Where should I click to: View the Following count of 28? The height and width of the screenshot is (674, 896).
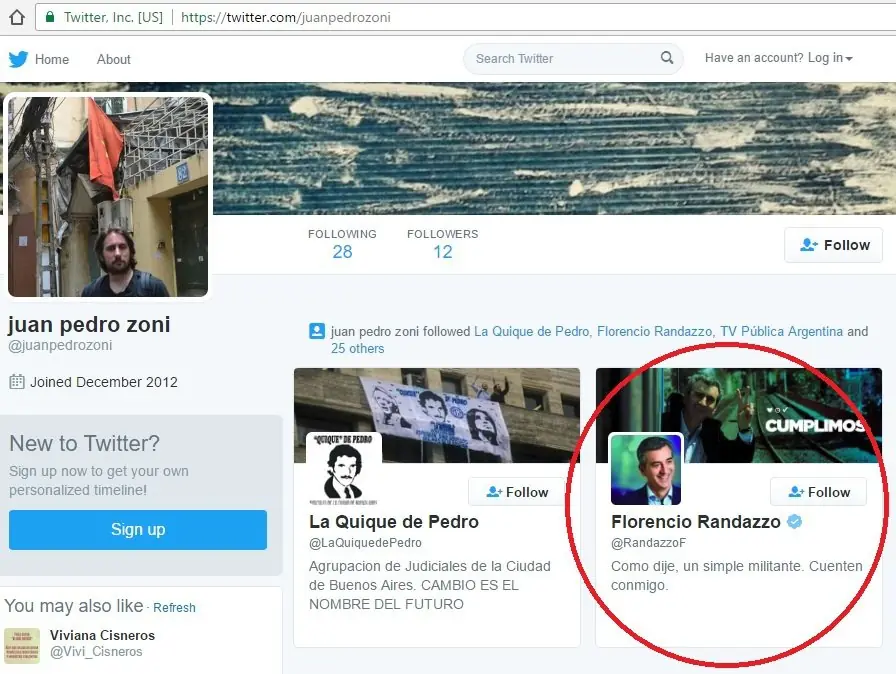(x=342, y=244)
